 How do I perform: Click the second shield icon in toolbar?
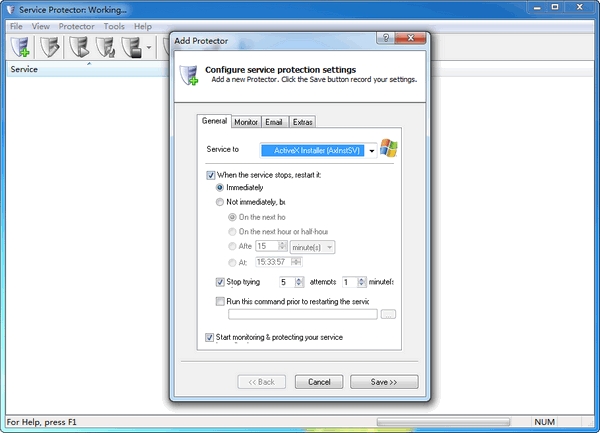pos(50,47)
